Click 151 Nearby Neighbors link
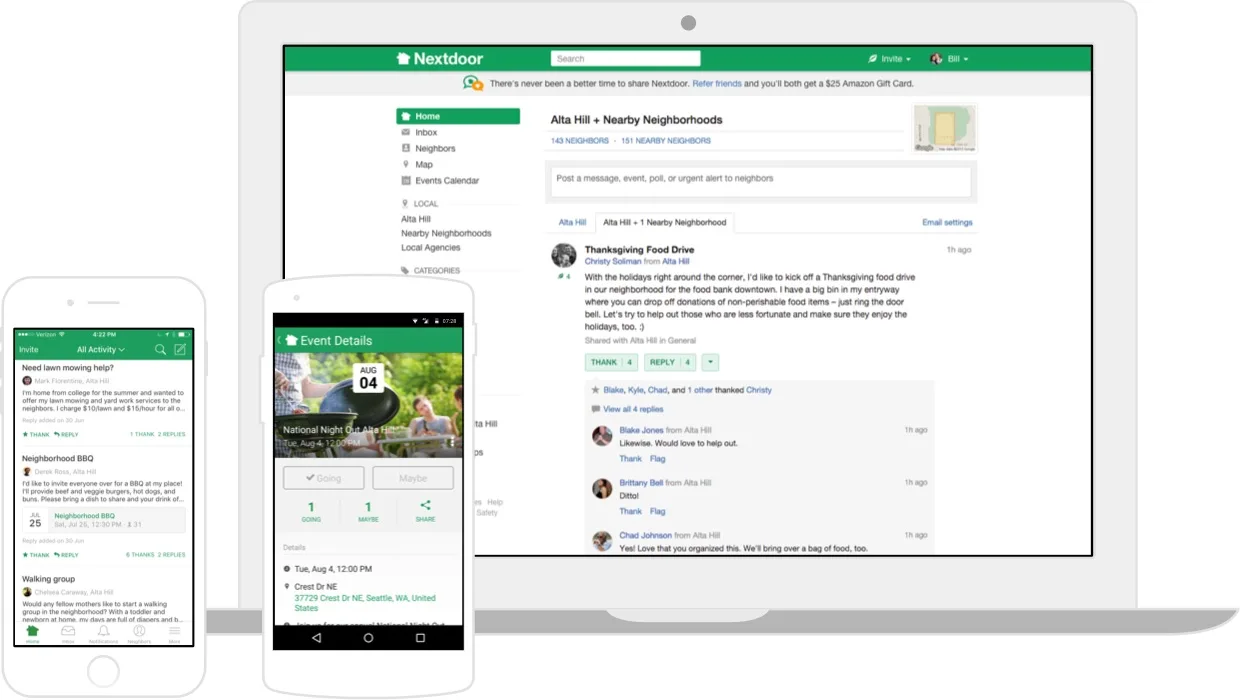The width and height of the screenshot is (1240, 700). (666, 141)
